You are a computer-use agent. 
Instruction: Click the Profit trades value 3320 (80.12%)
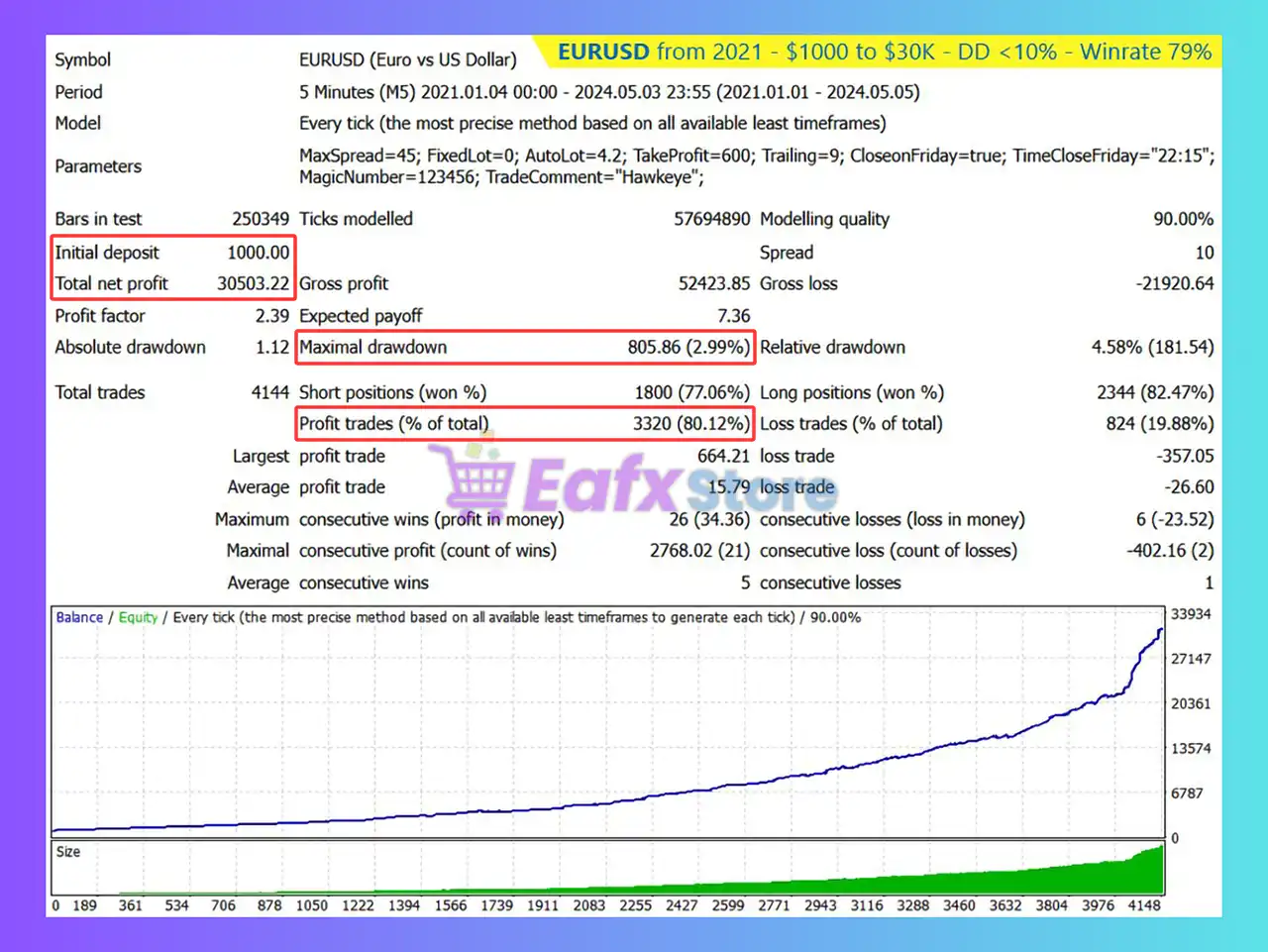coord(690,423)
